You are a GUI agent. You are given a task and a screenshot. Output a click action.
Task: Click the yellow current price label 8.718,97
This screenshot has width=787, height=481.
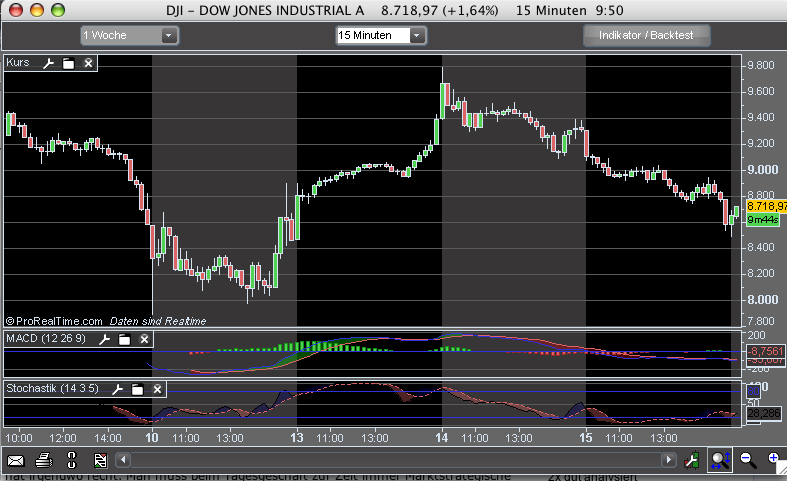[766, 206]
